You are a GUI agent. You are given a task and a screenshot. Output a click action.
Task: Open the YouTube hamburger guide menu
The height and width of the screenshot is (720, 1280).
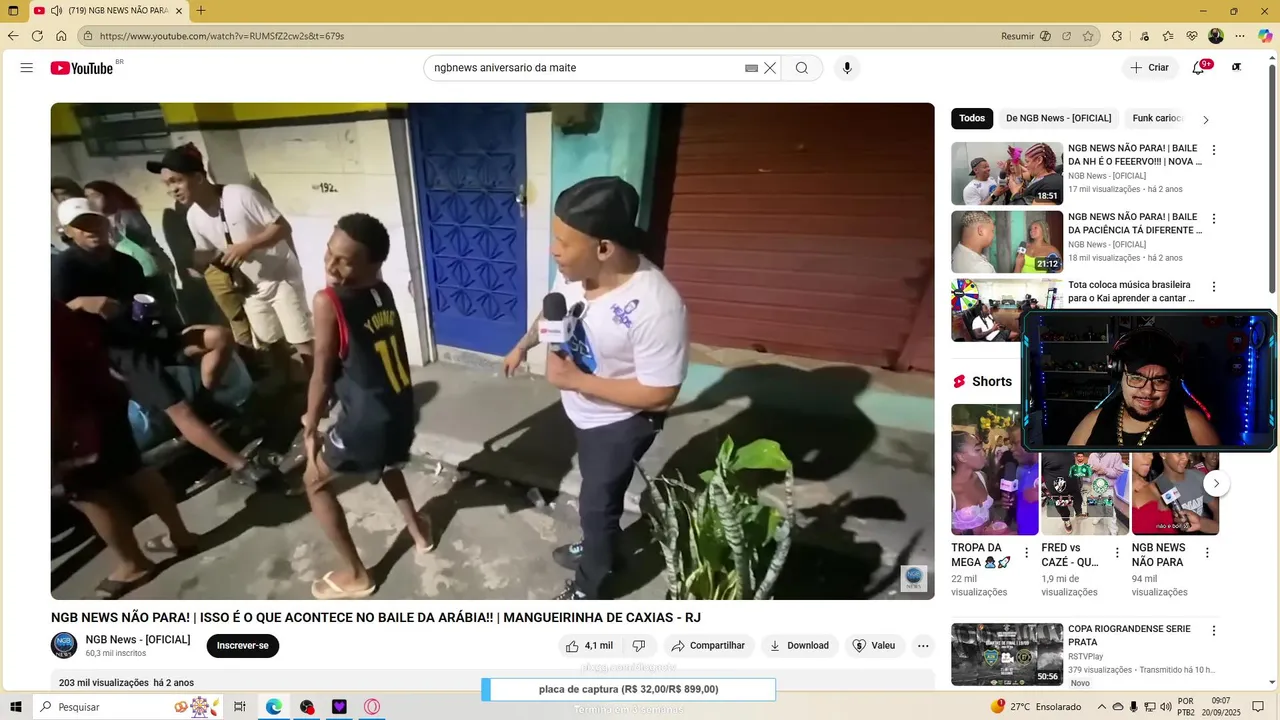pos(27,68)
